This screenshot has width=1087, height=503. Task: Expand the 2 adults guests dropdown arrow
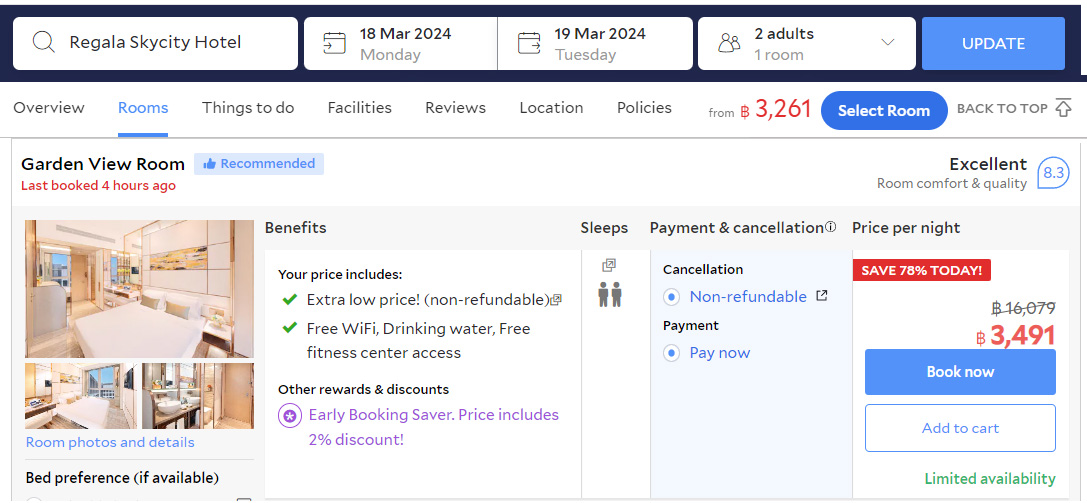pos(887,43)
